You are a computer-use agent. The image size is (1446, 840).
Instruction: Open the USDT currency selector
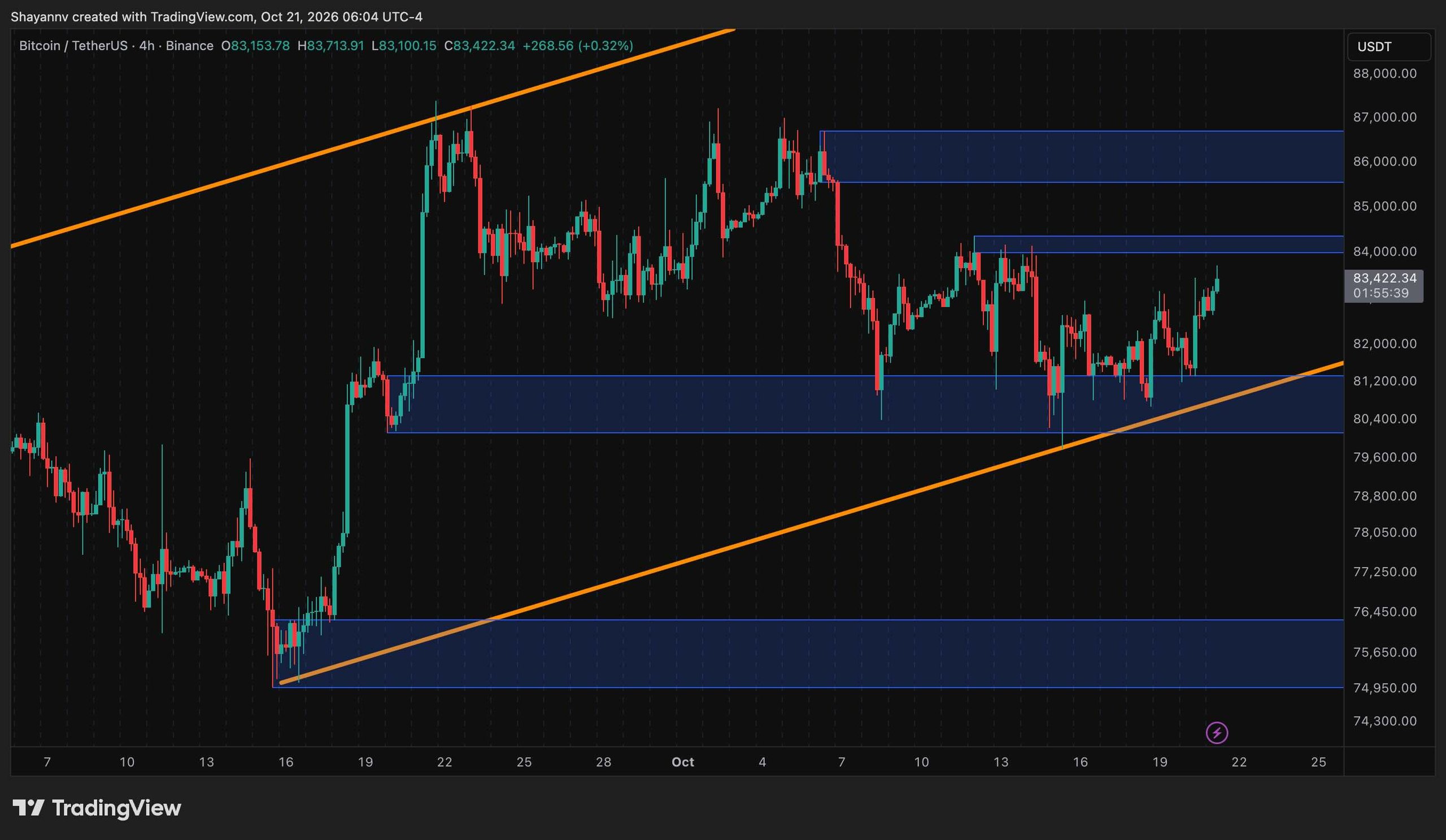(x=1388, y=46)
